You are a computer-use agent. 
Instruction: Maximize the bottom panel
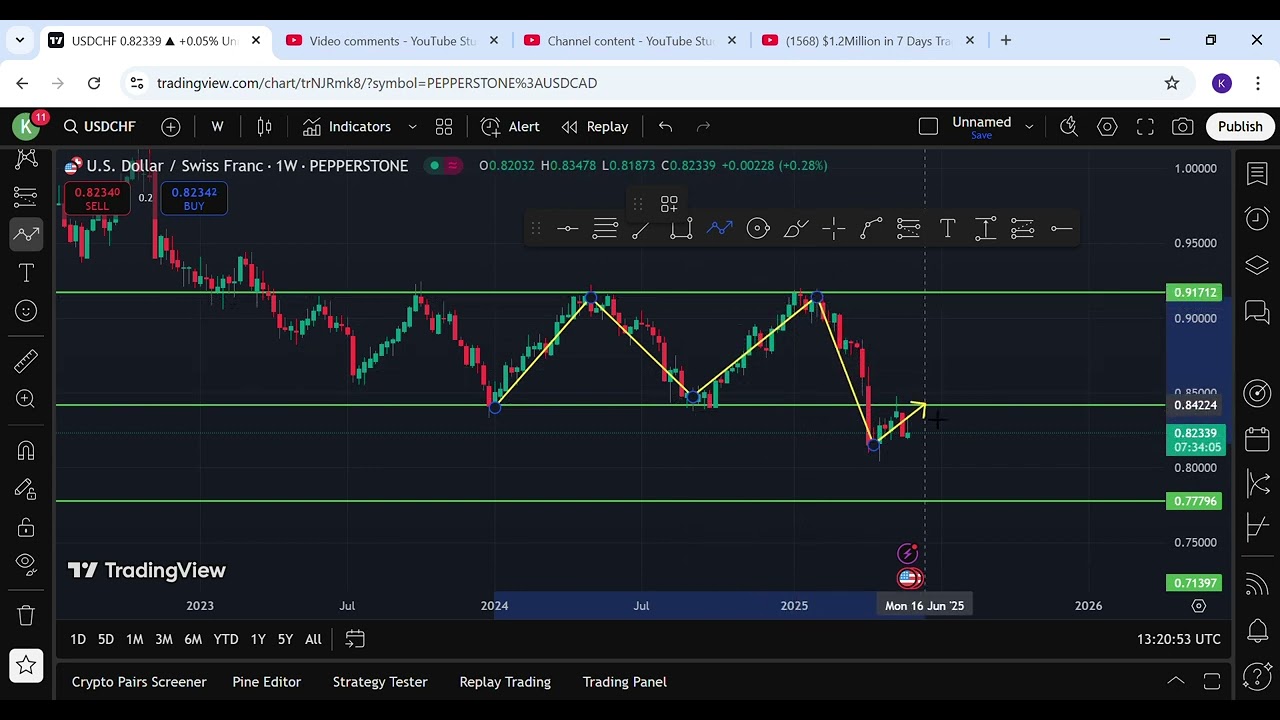point(1212,682)
